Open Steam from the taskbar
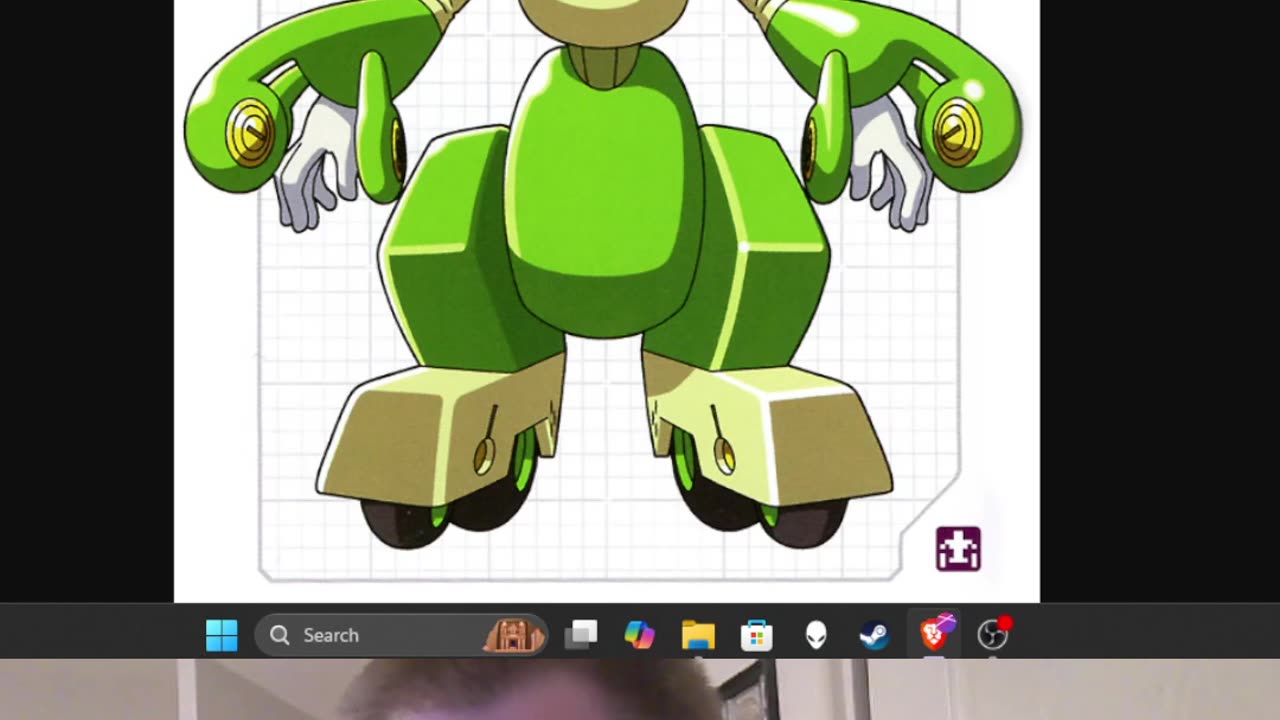The height and width of the screenshot is (720, 1280). (875, 635)
